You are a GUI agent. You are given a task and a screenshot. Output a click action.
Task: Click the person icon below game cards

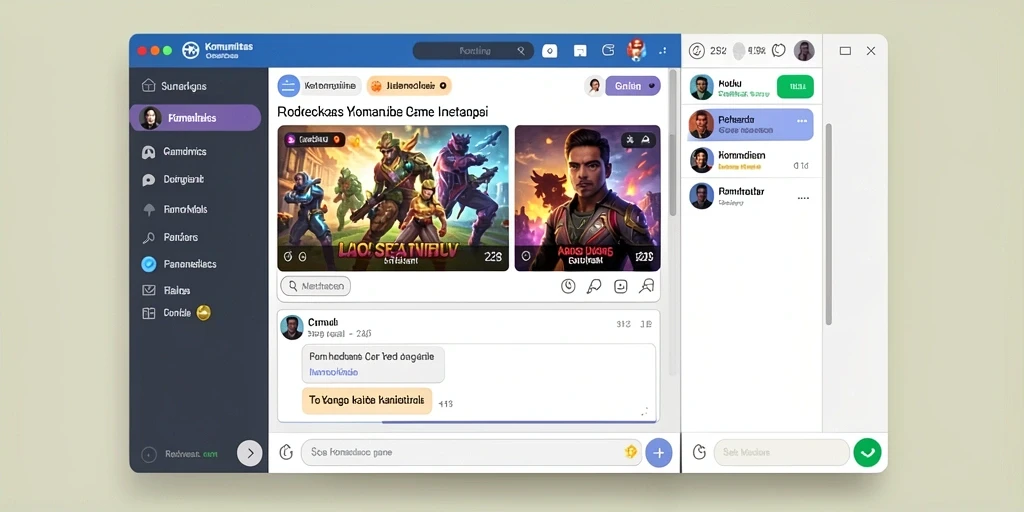click(x=647, y=286)
